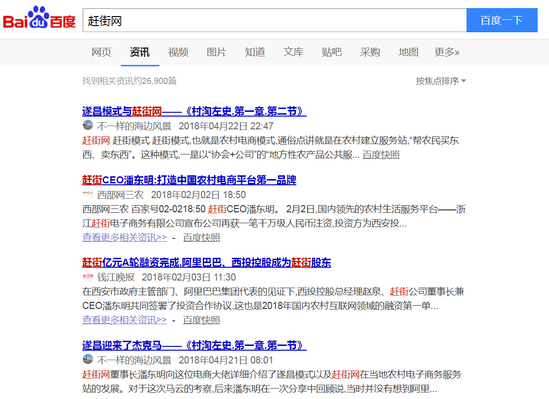Viewport: 549px width, 399px height.
Task: Open the 采购 tab
Action: (x=370, y=52)
